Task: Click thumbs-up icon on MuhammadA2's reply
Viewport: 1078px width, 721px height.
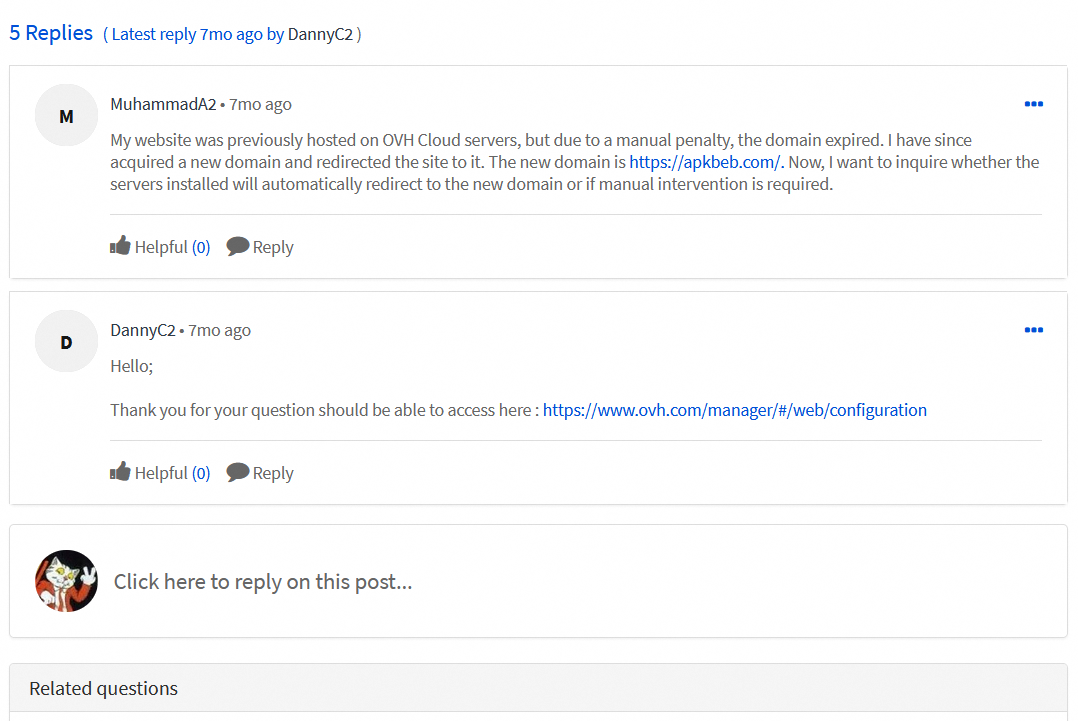Action: tap(121, 246)
